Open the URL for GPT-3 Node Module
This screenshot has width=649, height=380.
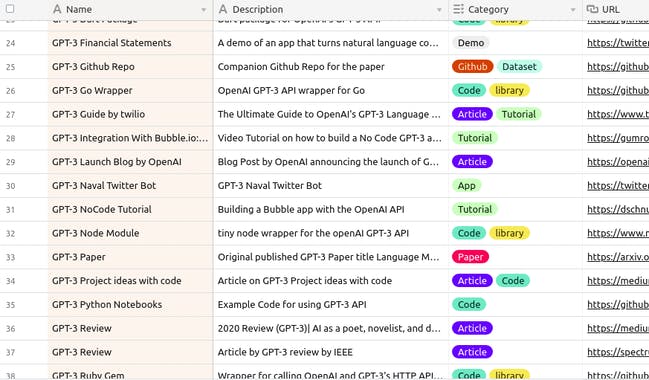click(618, 233)
